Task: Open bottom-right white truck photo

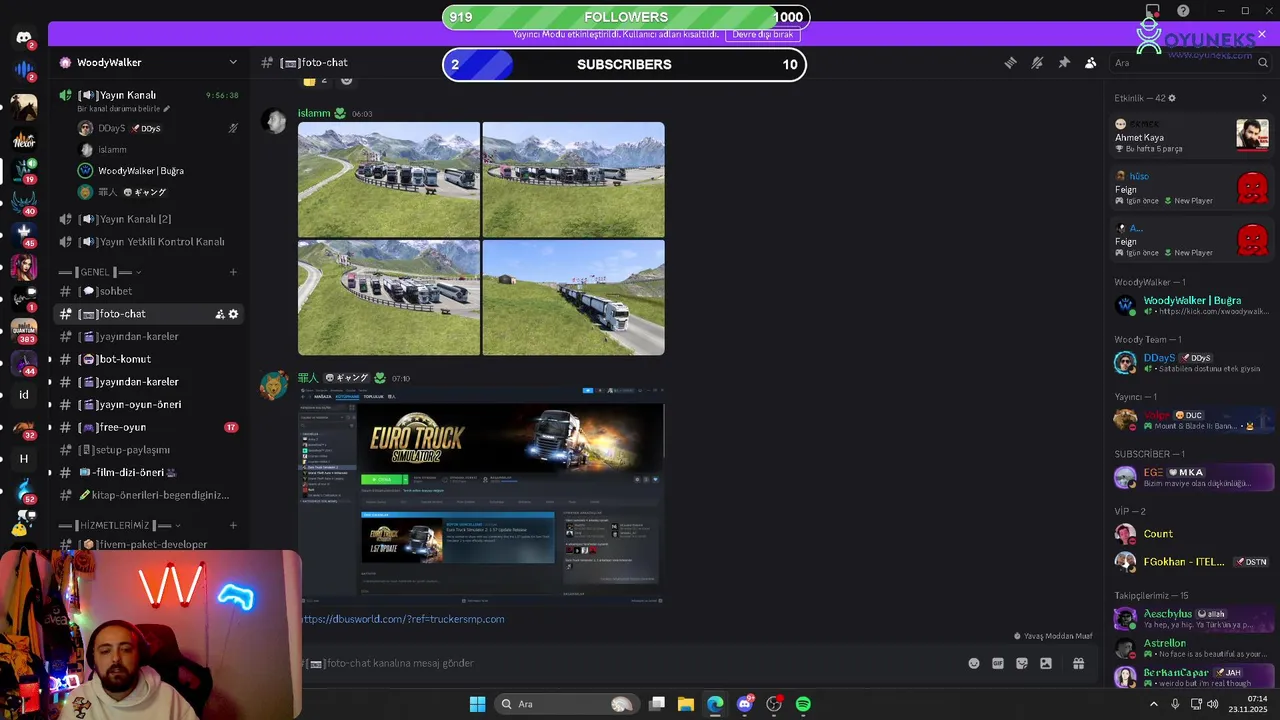Action: tap(573, 297)
